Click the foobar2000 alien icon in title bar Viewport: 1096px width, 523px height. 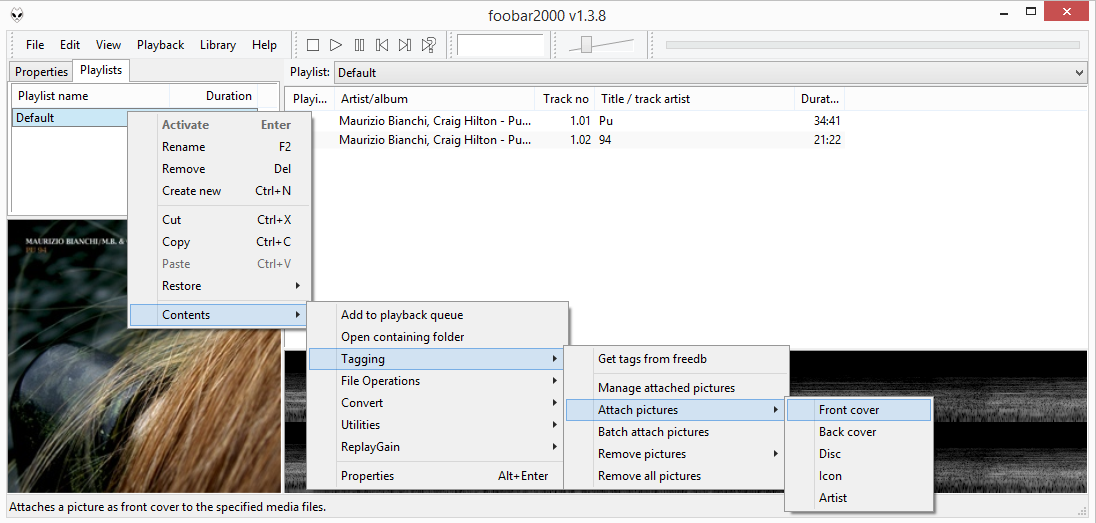pos(17,14)
